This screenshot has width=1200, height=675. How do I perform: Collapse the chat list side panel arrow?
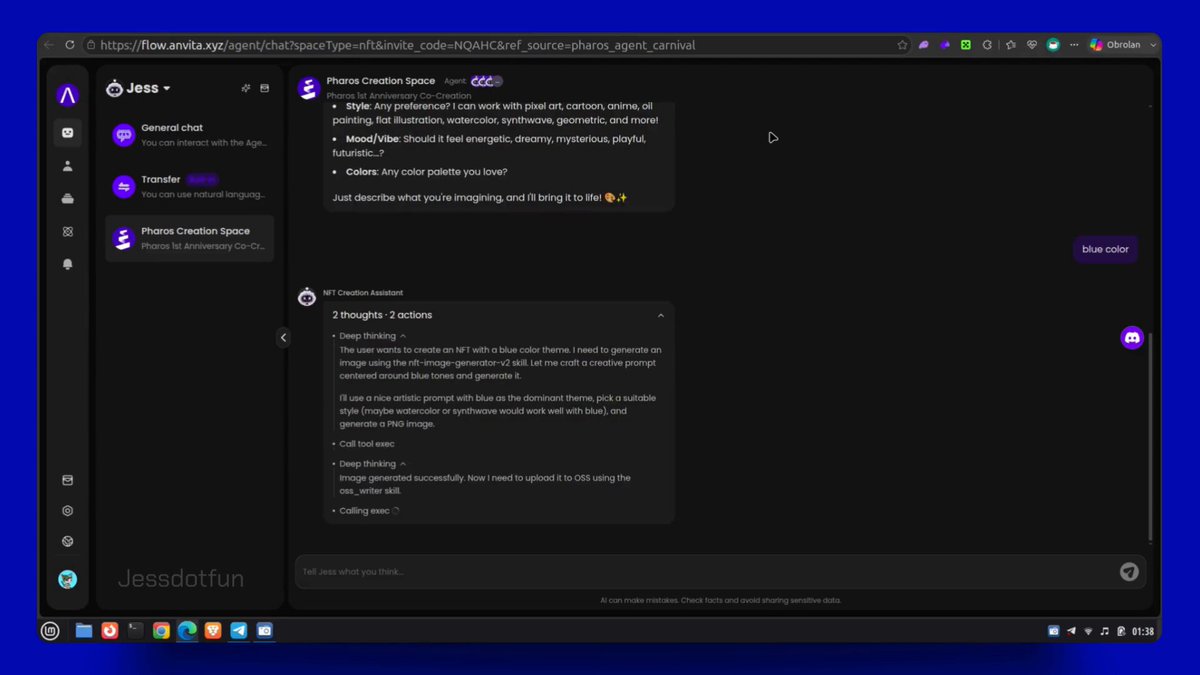point(283,338)
